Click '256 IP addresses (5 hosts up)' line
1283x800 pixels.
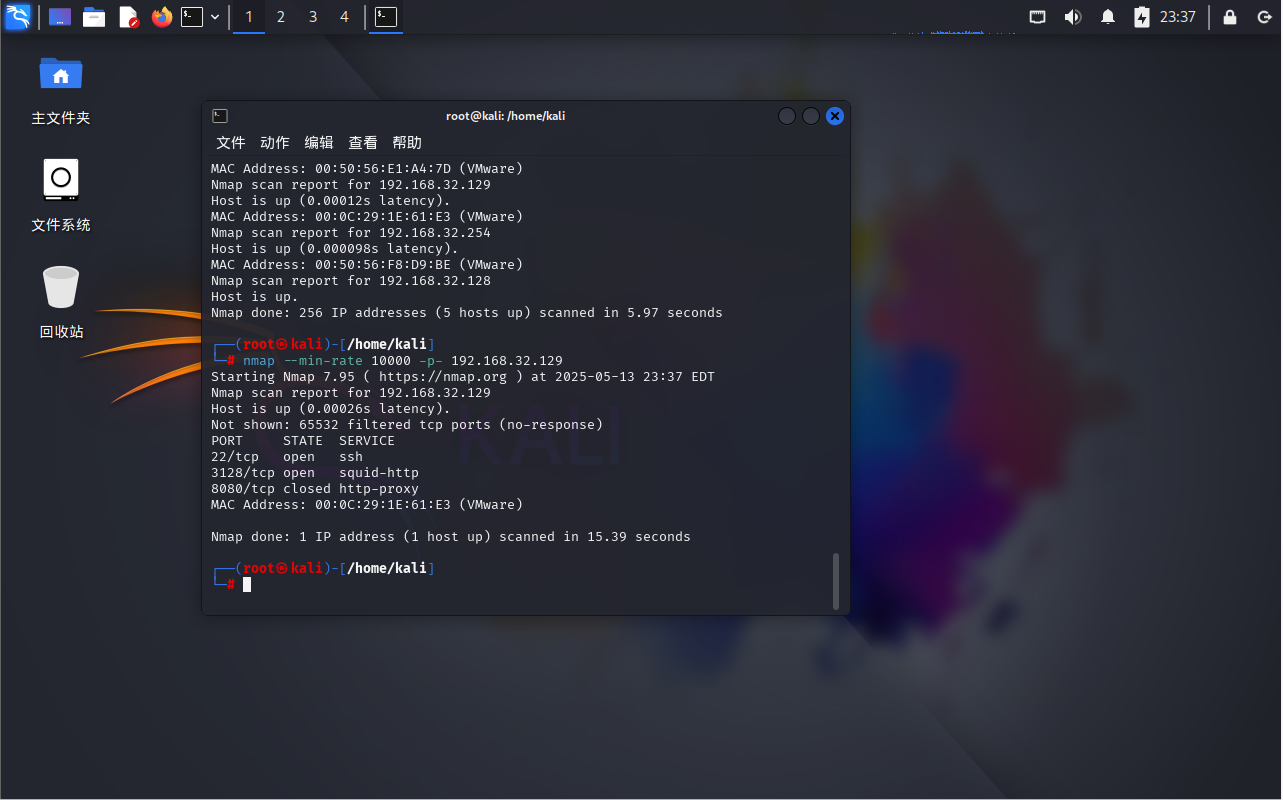pos(467,313)
